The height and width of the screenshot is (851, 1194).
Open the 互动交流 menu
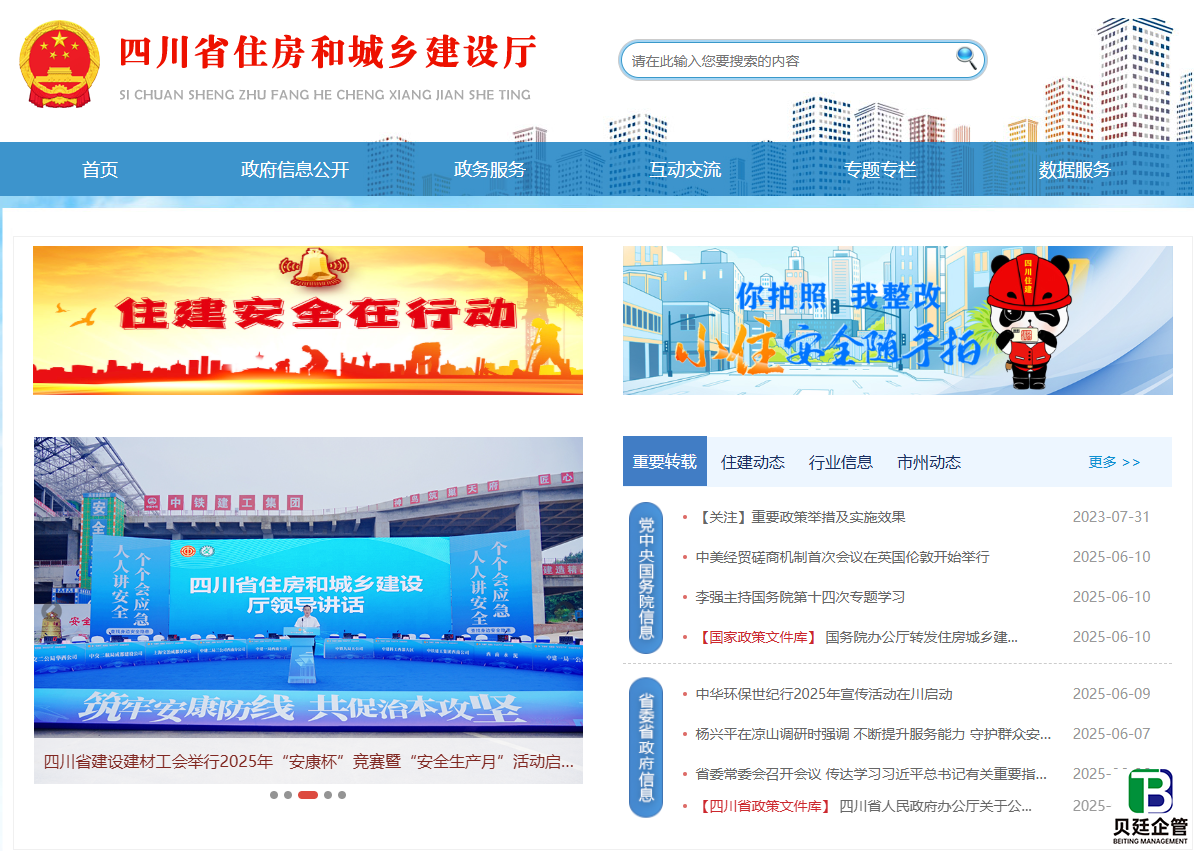click(x=688, y=169)
